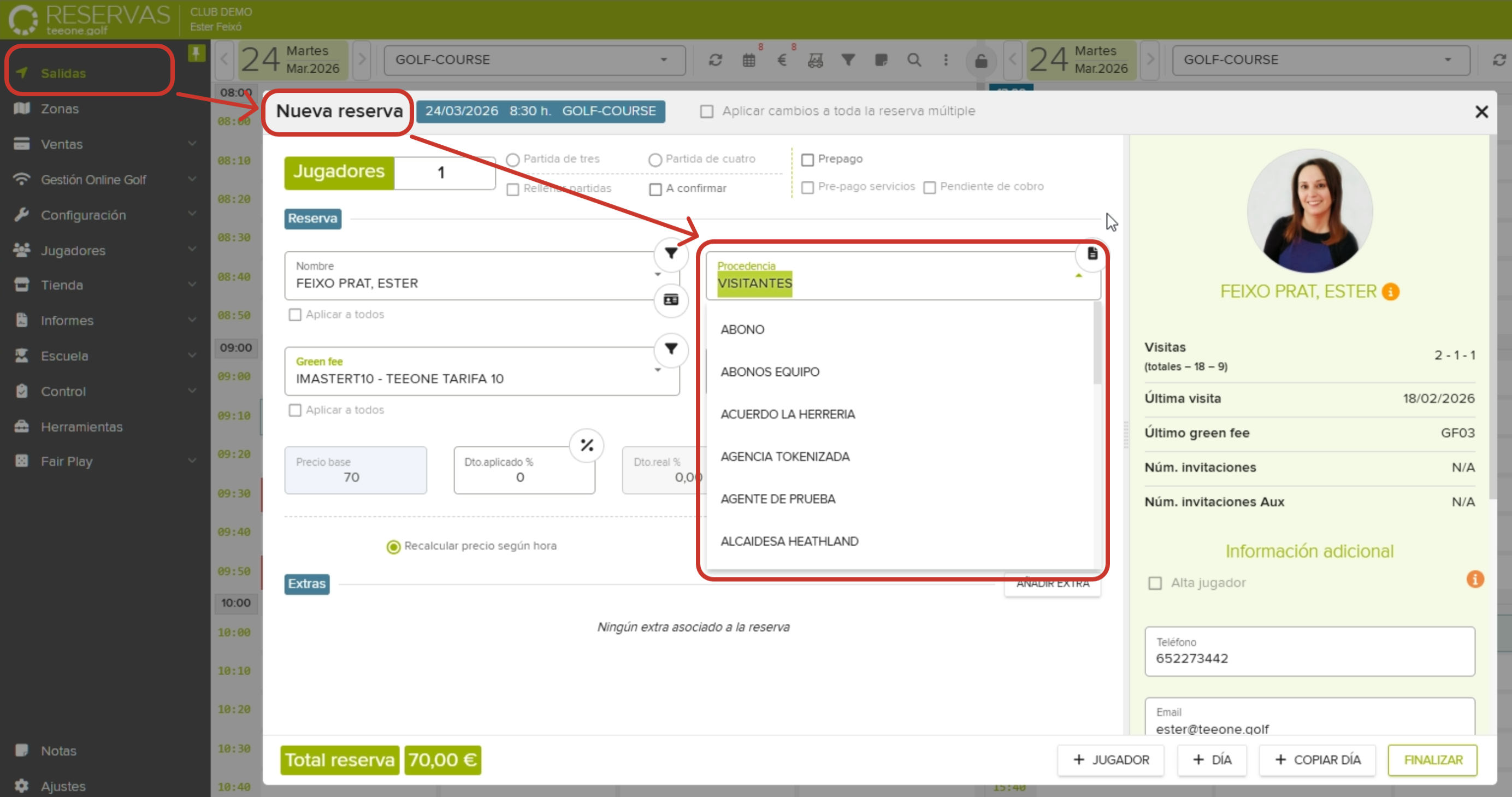Open the GOLF-COURSE dropdown in the left toolbar
1512x797 pixels.
coord(535,60)
